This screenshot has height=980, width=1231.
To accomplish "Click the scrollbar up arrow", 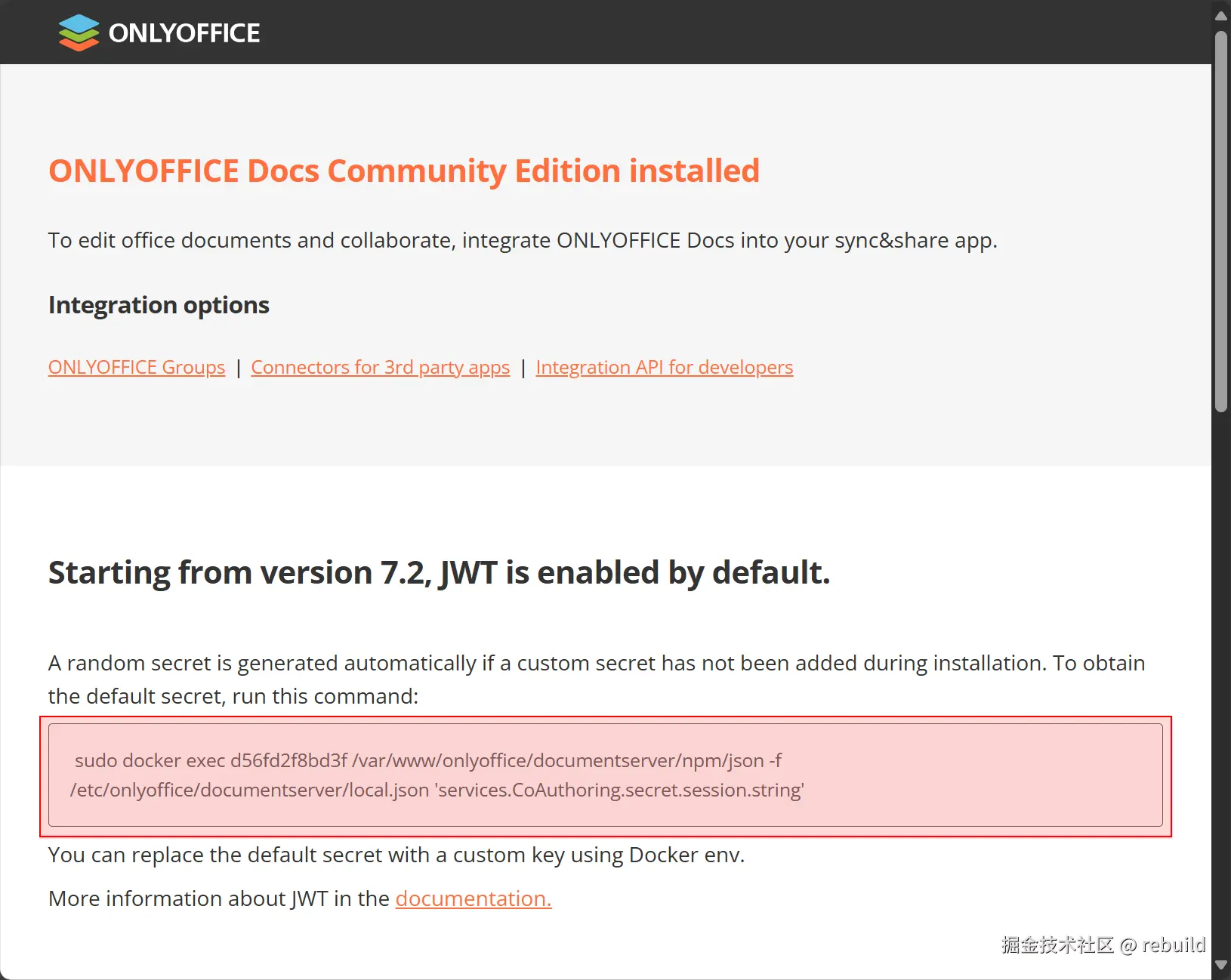I will click(x=1220, y=15).
